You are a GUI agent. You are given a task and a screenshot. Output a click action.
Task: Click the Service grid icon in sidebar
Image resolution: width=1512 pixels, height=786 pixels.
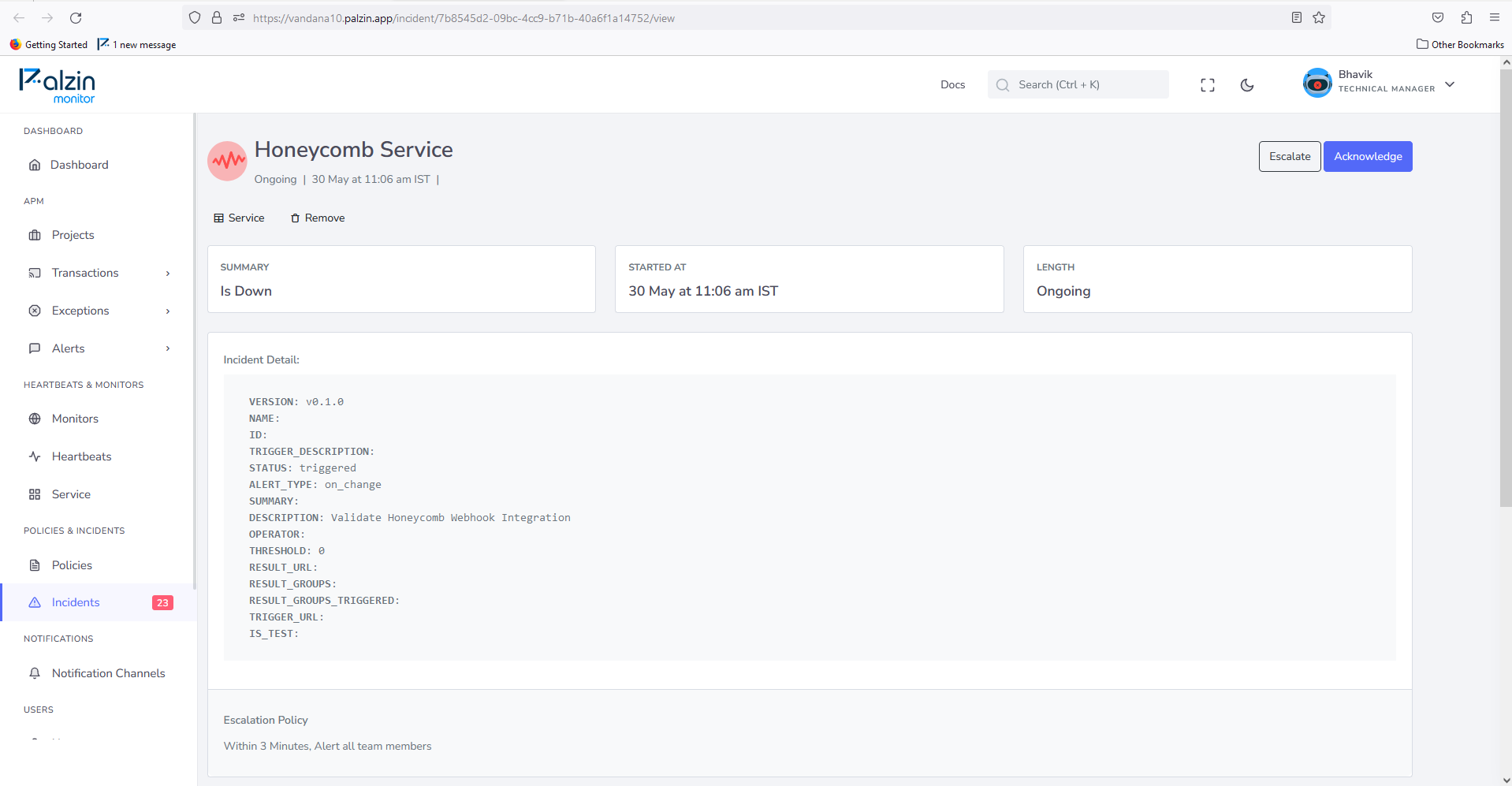click(x=35, y=494)
